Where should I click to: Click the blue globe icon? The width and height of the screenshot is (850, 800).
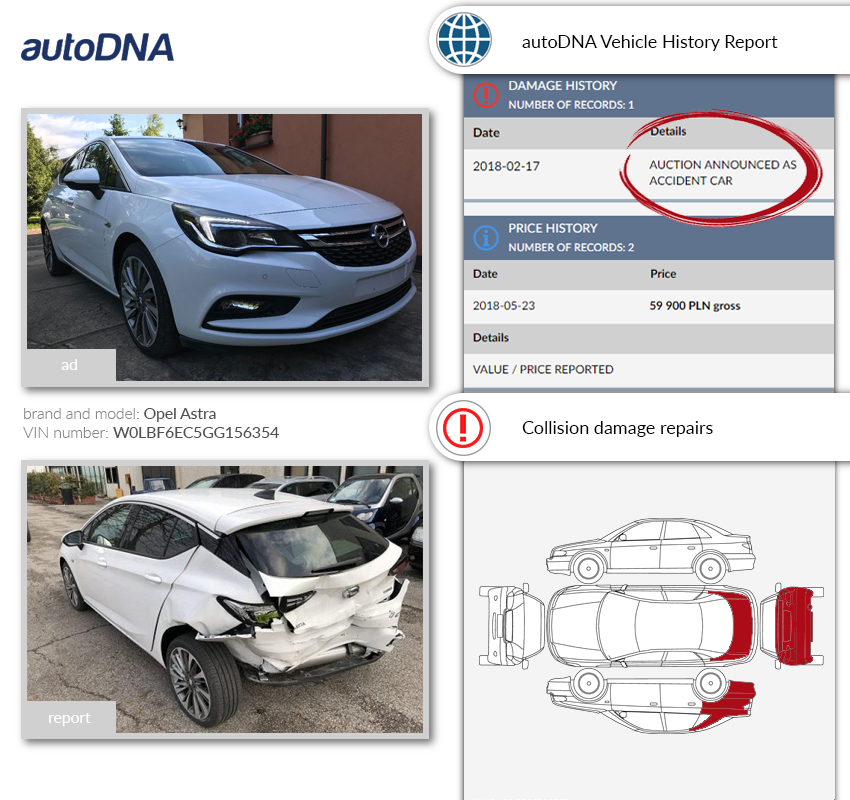click(x=464, y=40)
